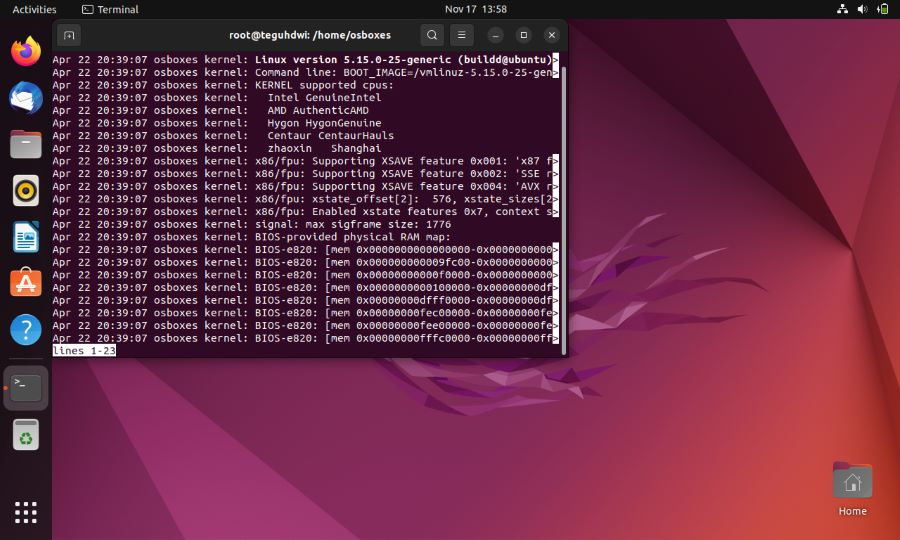Click the 'xstate_offset[2]: 576' line
Screen dimensions: 900x540
pos(305,199)
